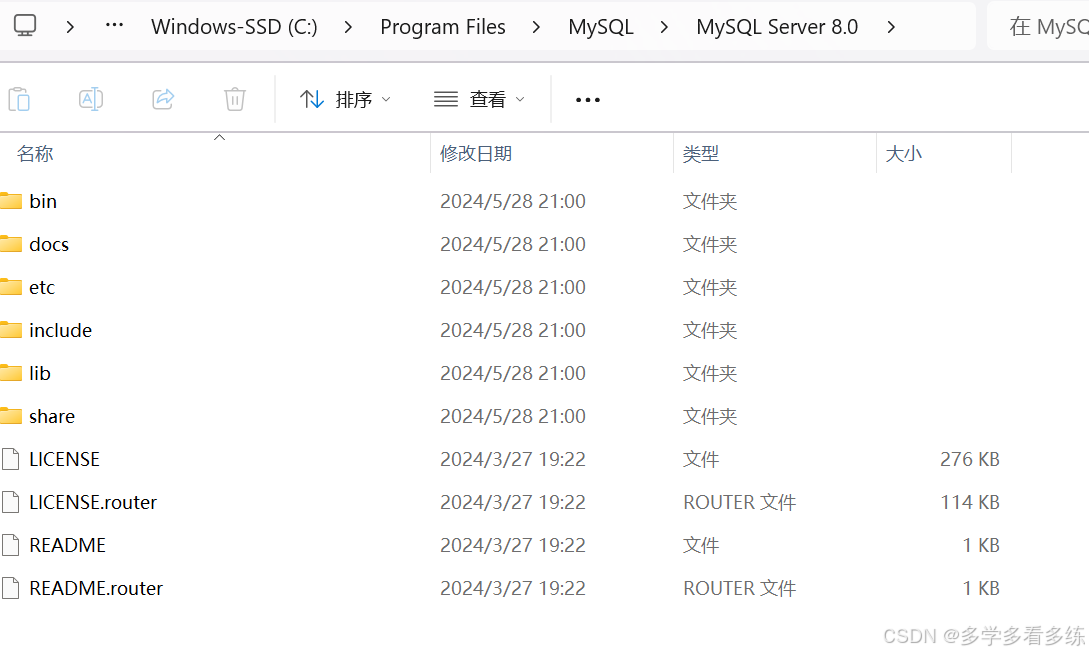Click the etc folder icon
Viewport: 1089px width, 653px height.
pos(11,288)
